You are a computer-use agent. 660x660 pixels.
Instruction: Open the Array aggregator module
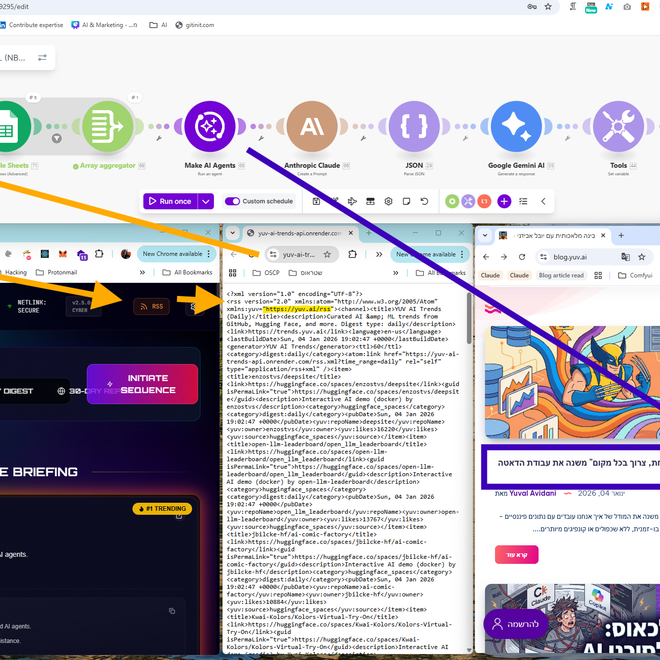point(107,127)
